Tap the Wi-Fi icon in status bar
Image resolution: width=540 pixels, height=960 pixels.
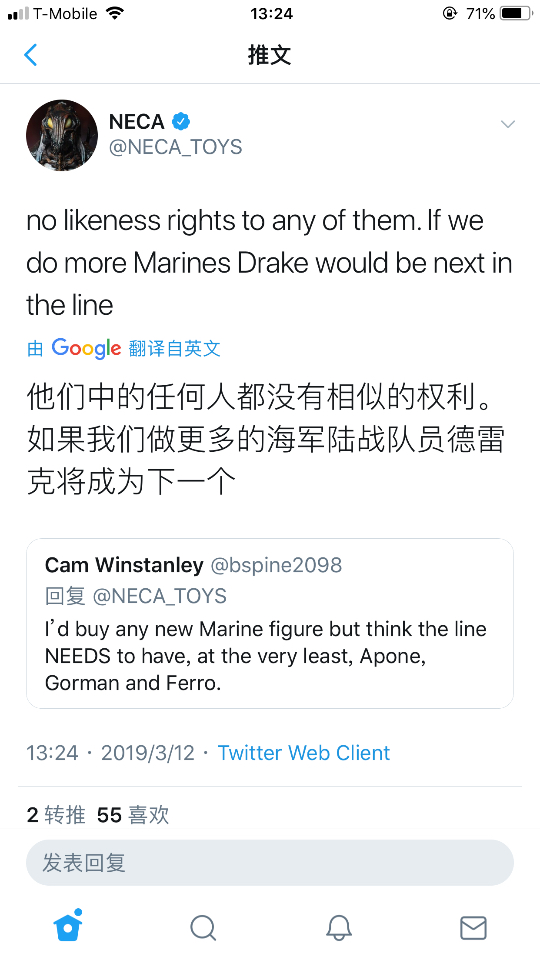[114, 13]
